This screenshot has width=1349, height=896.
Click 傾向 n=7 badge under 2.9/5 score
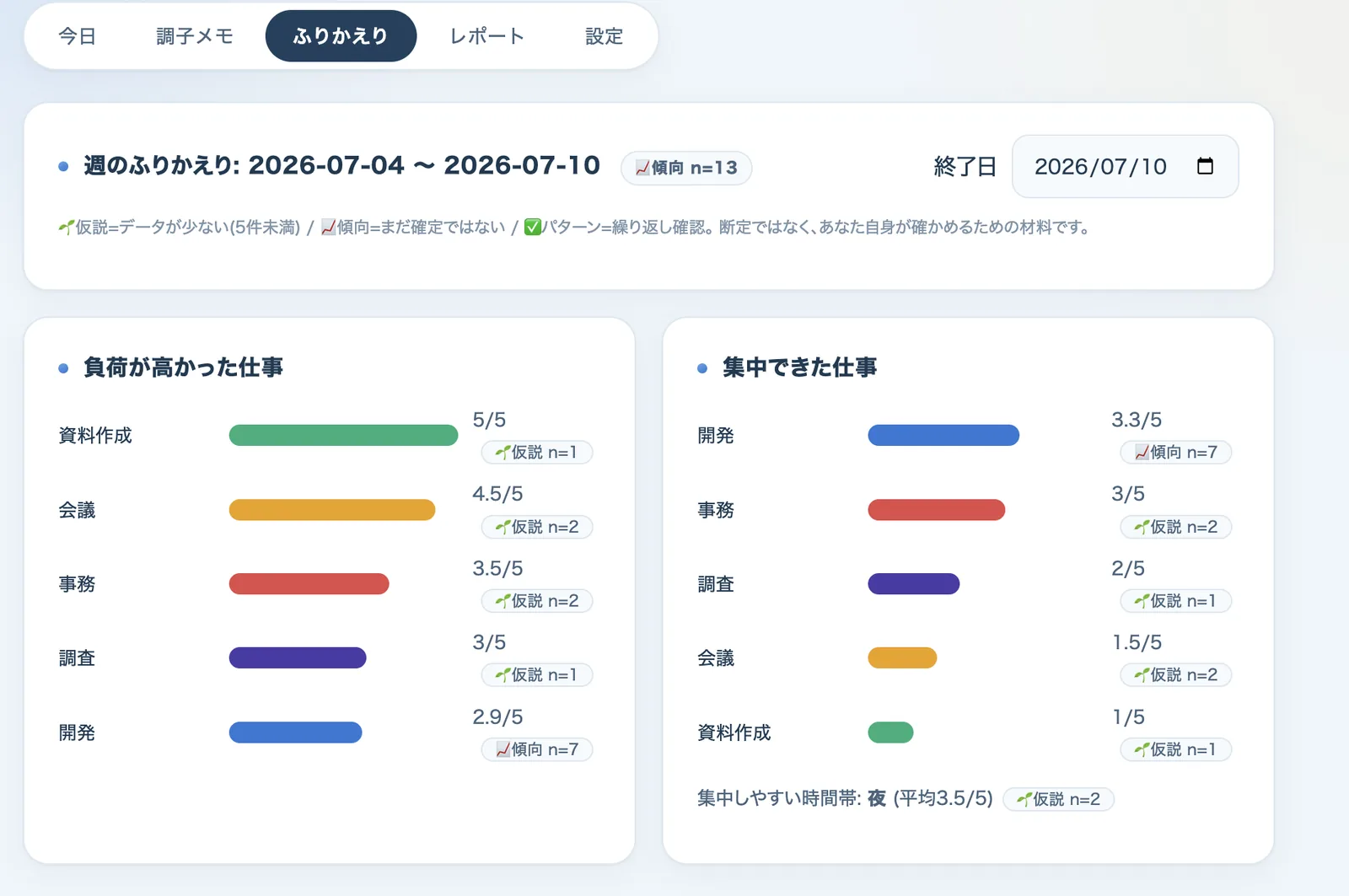coord(537,749)
